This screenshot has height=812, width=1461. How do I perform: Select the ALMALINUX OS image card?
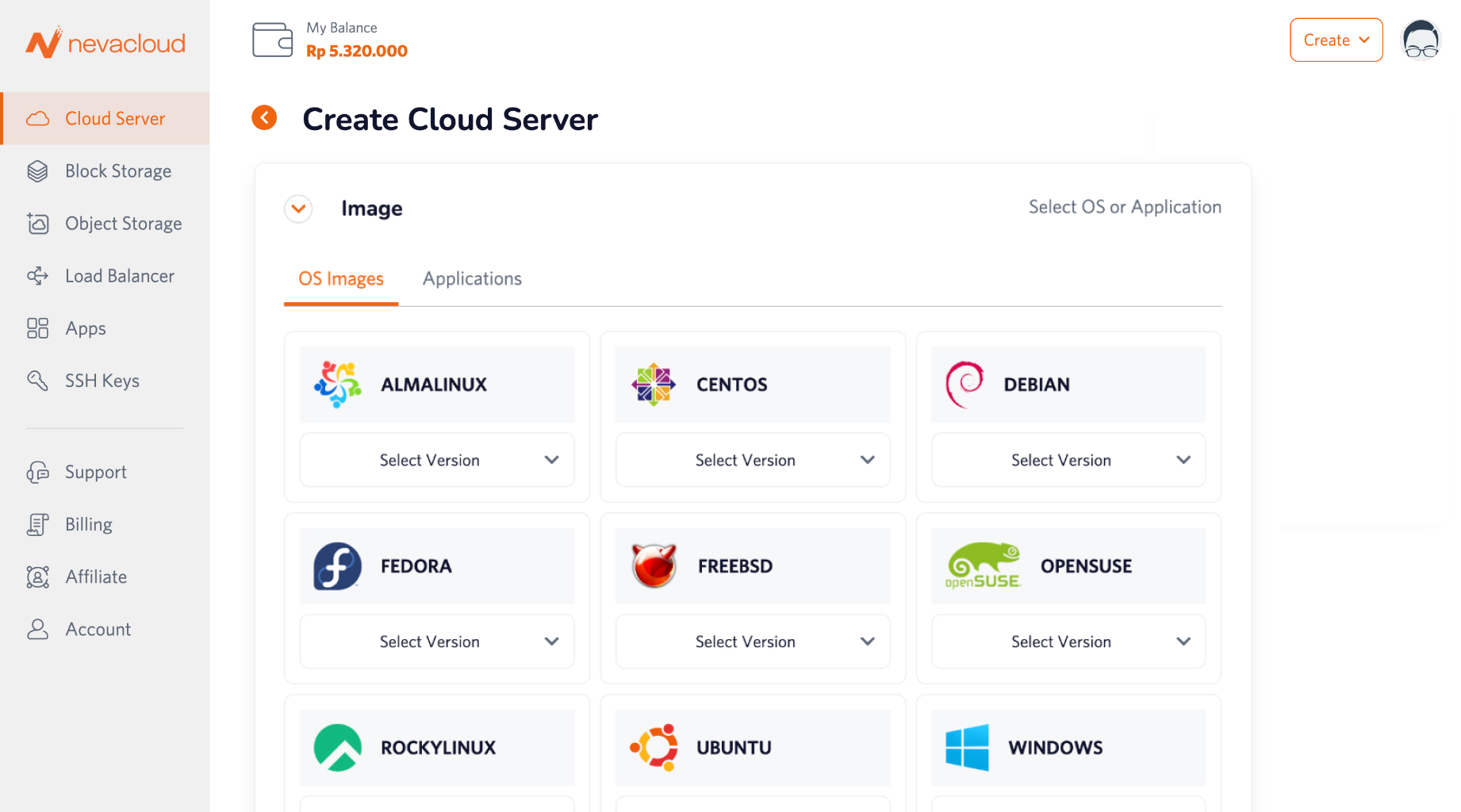click(x=436, y=384)
